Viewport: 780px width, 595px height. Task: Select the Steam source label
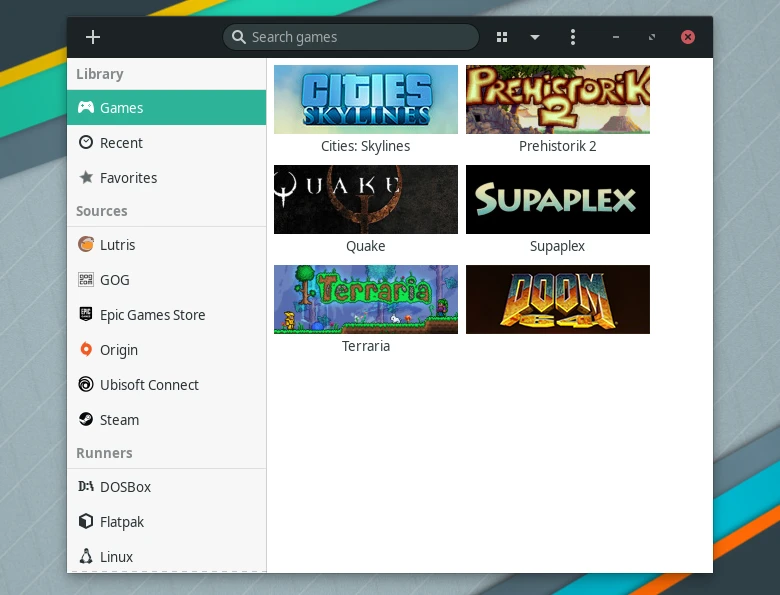119,420
